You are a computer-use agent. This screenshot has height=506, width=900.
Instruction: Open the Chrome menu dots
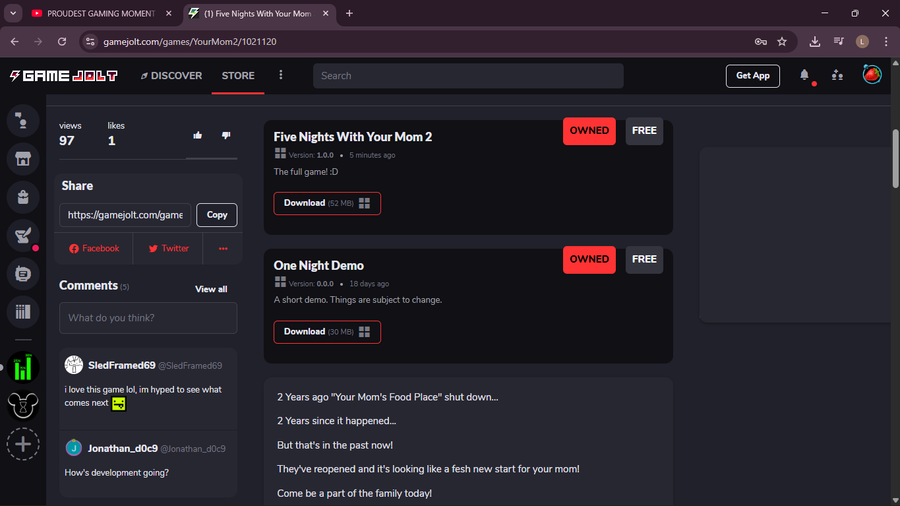[x=886, y=41]
